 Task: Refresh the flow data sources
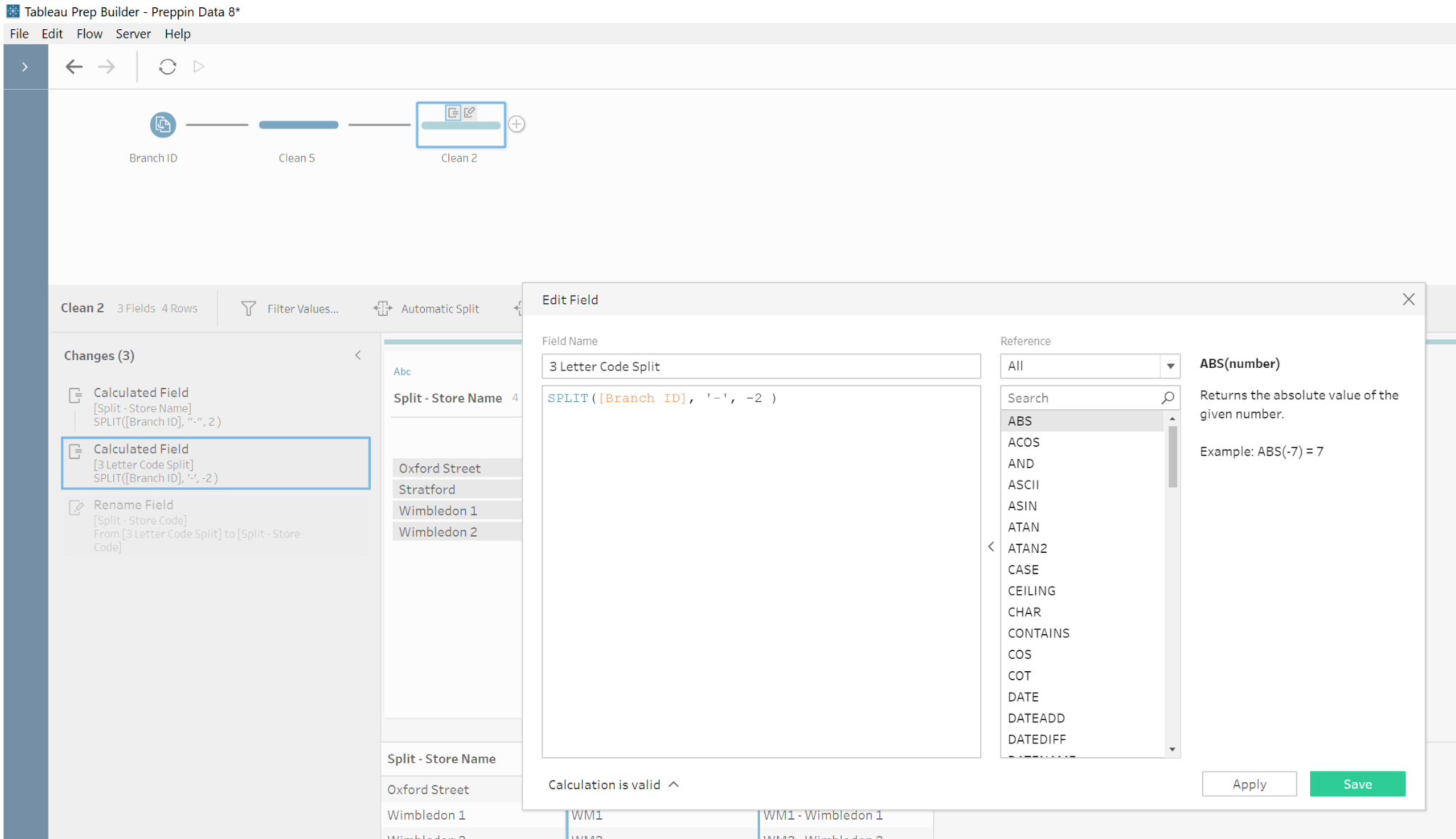point(167,66)
